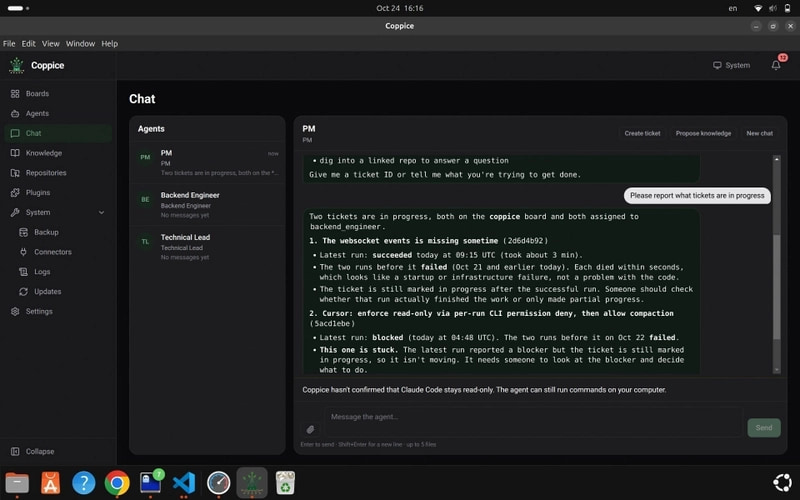Open the Connectors plug icon
This screenshot has height=500, width=800.
(23, 252)
